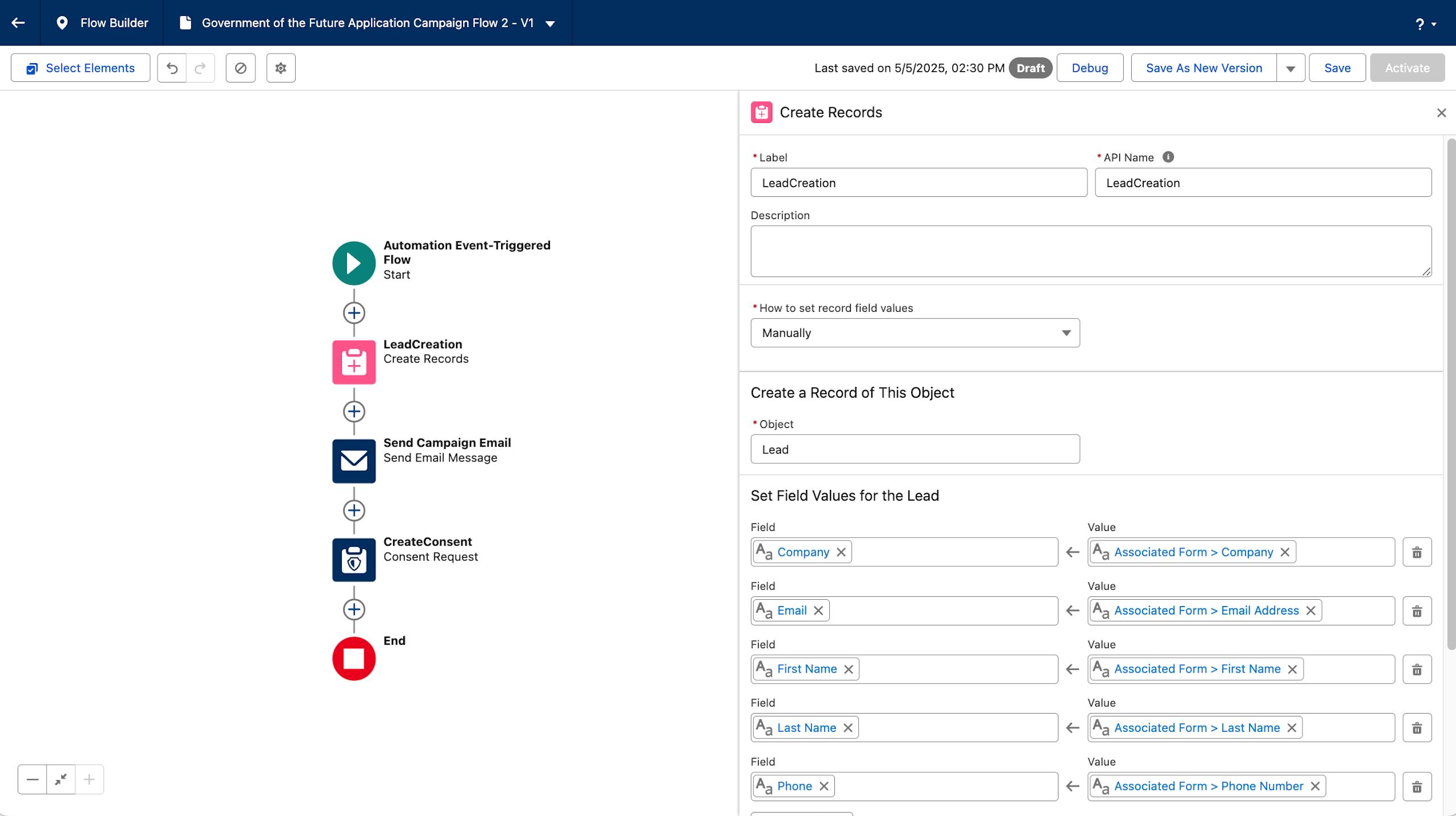Expand arrow next to Save As New Version
Viewport: 1456px width, 816px height.
[x=1290, y=68]
